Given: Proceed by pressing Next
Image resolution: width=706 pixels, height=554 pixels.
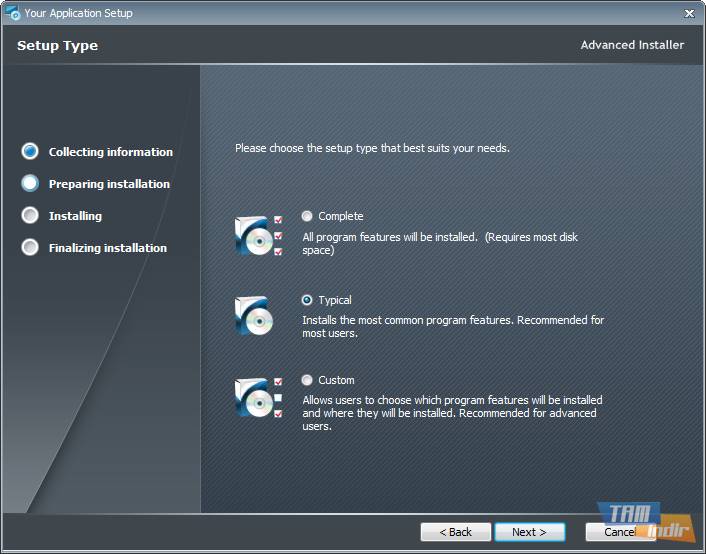Looking at the screenshot, I should (529, 532).
